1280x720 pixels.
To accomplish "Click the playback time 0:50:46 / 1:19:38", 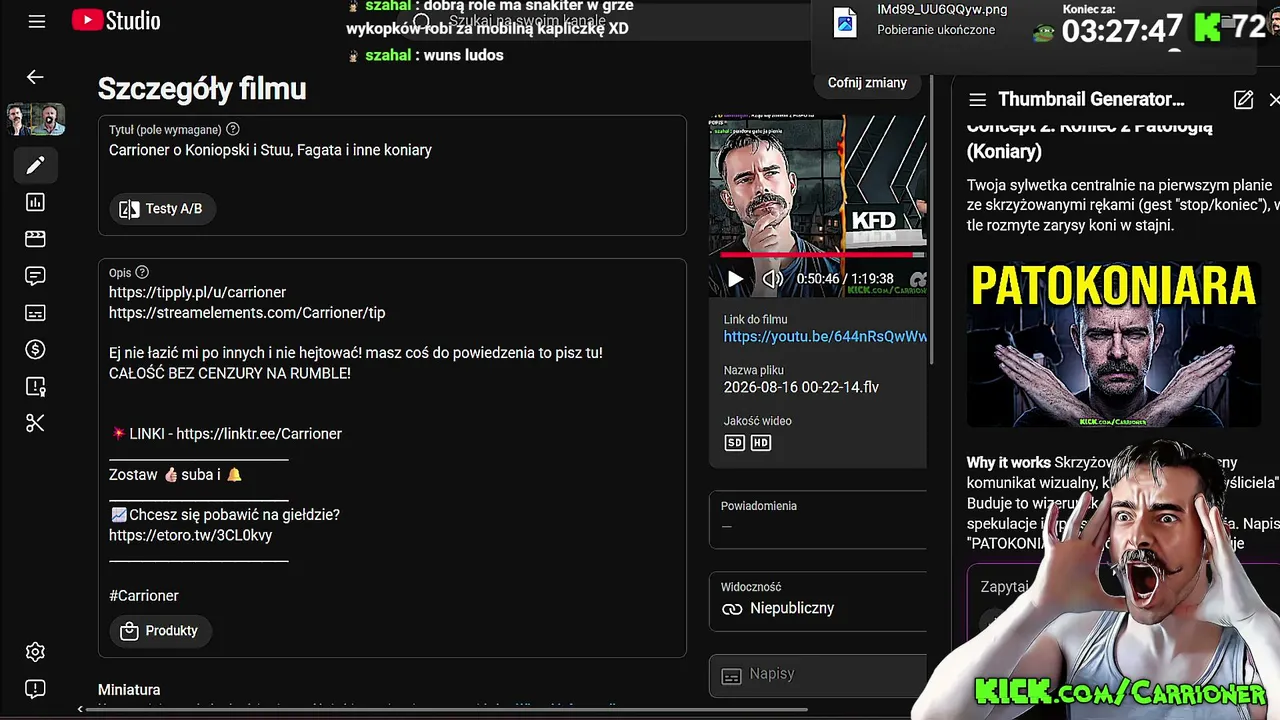I will 845,280.
